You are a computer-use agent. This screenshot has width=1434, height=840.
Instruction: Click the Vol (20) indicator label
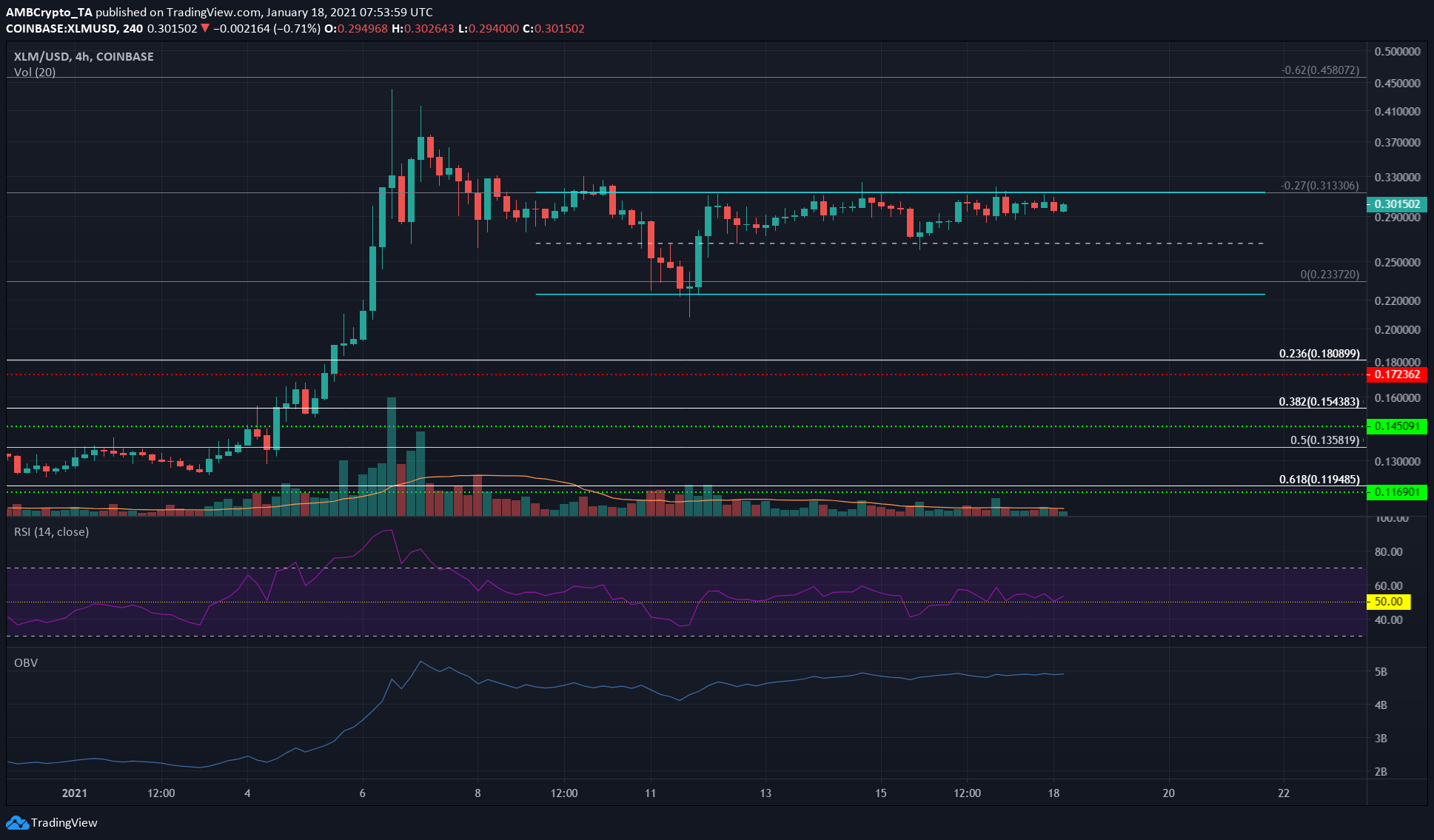tap(35, 72)
